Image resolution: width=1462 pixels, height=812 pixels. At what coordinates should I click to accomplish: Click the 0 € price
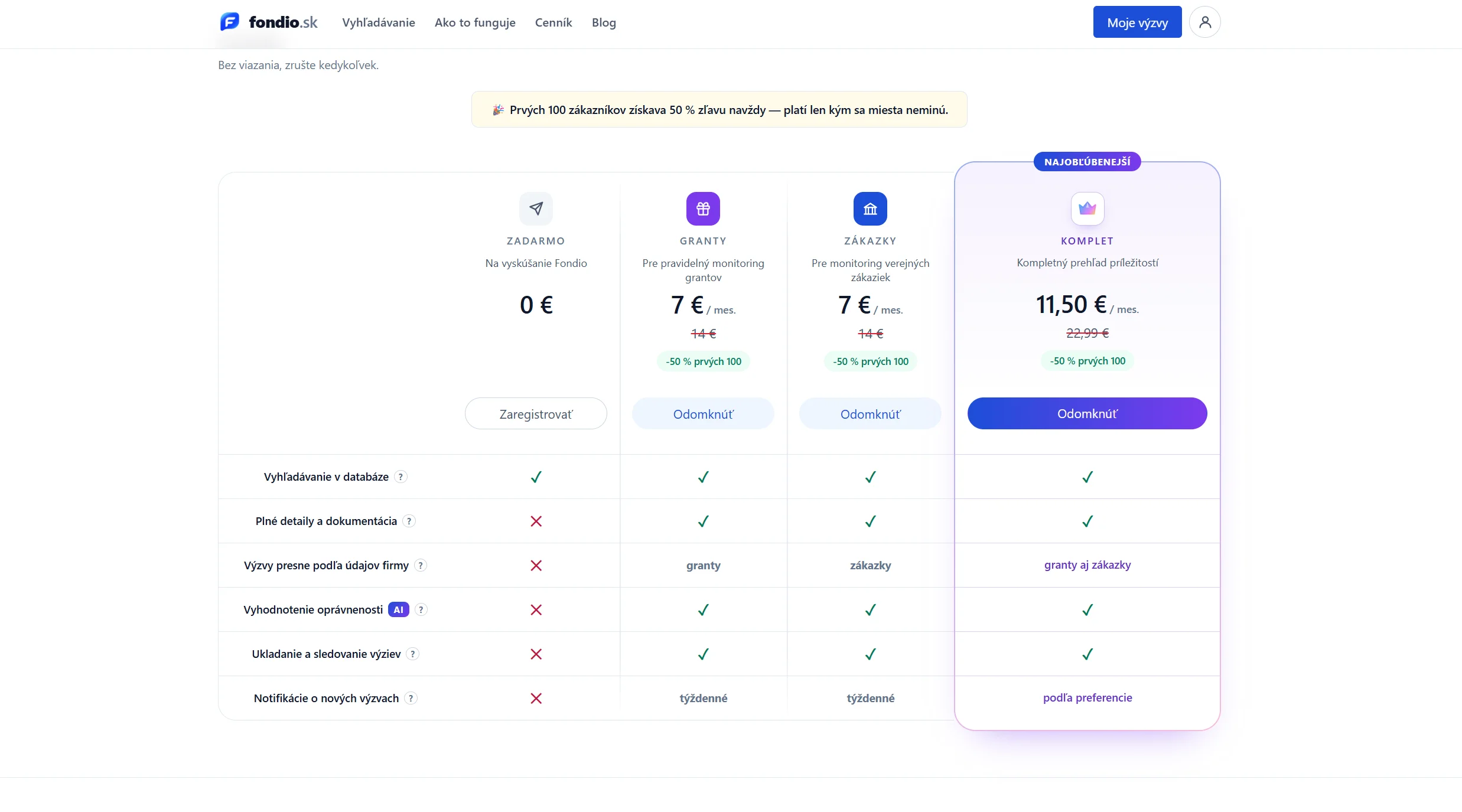click(x=536, y=305)
